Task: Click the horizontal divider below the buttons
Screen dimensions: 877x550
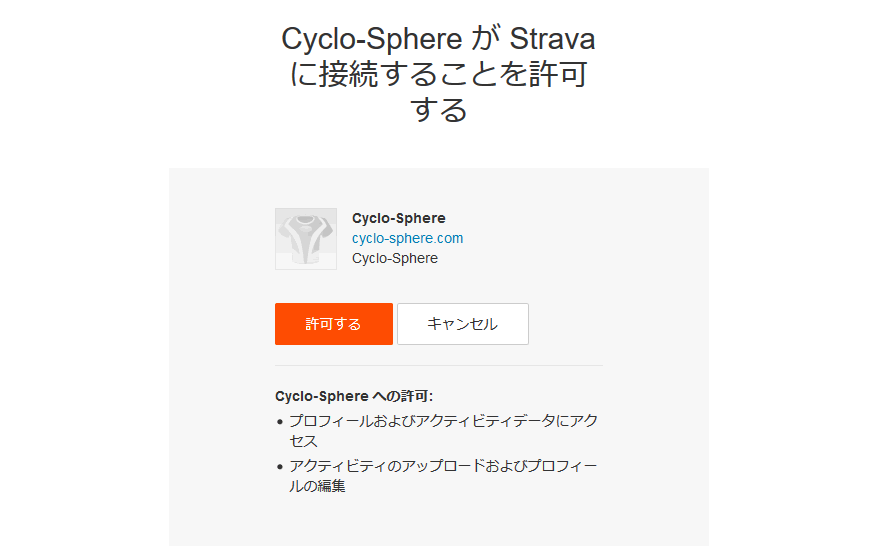Action: [439, 365]
